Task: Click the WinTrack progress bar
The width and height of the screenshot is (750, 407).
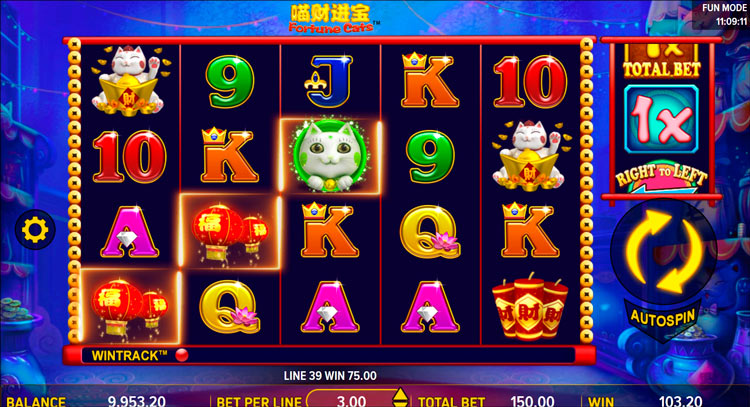Action: pos(328,355)
